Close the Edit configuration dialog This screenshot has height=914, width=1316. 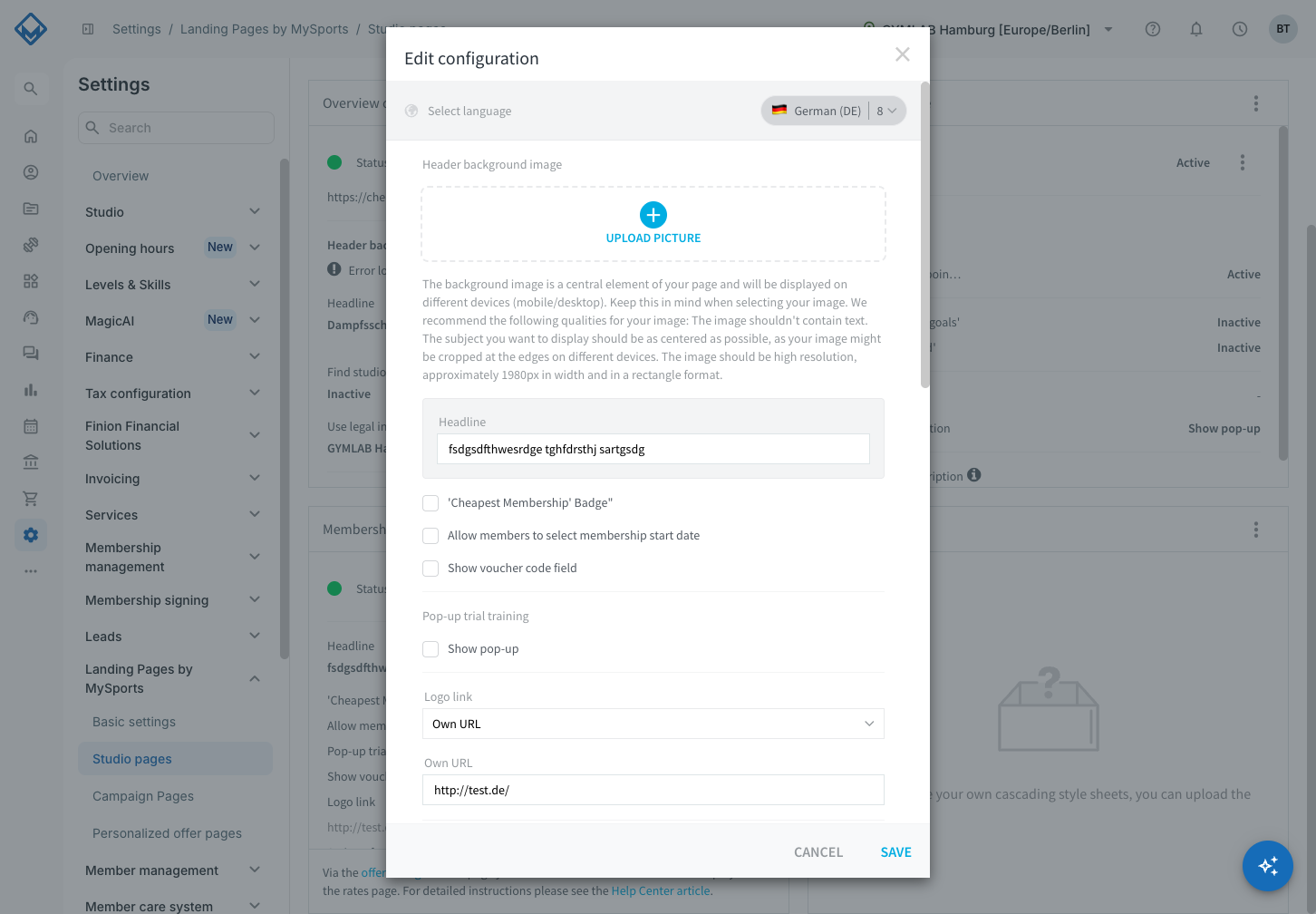903,54
